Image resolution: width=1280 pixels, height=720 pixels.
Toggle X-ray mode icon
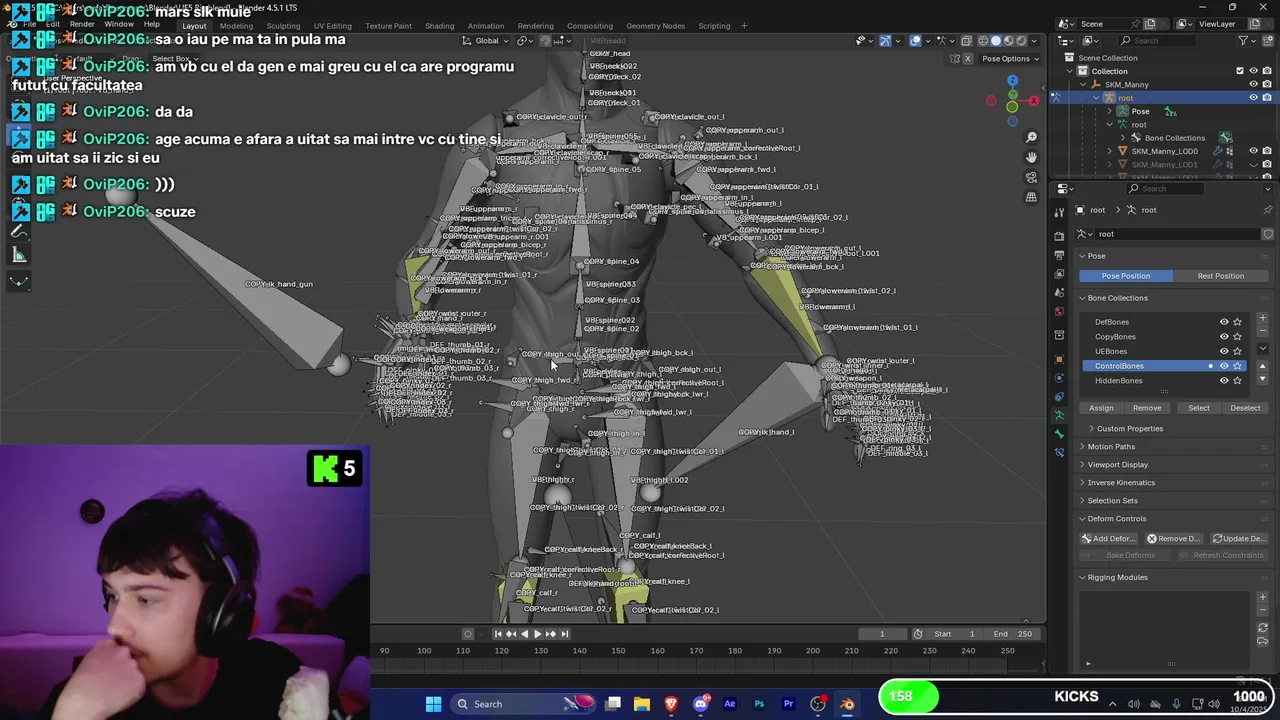(966, 41)
